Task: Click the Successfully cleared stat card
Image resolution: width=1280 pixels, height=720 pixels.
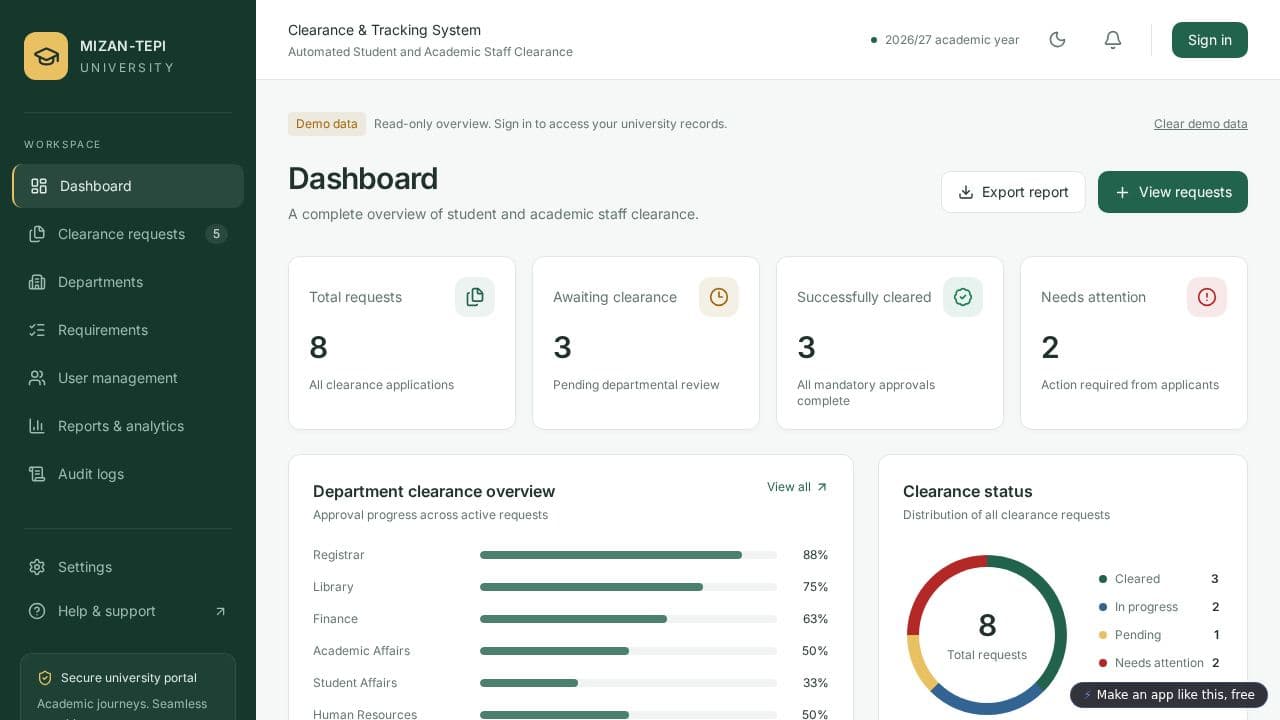Action: (x=890, y=343)
